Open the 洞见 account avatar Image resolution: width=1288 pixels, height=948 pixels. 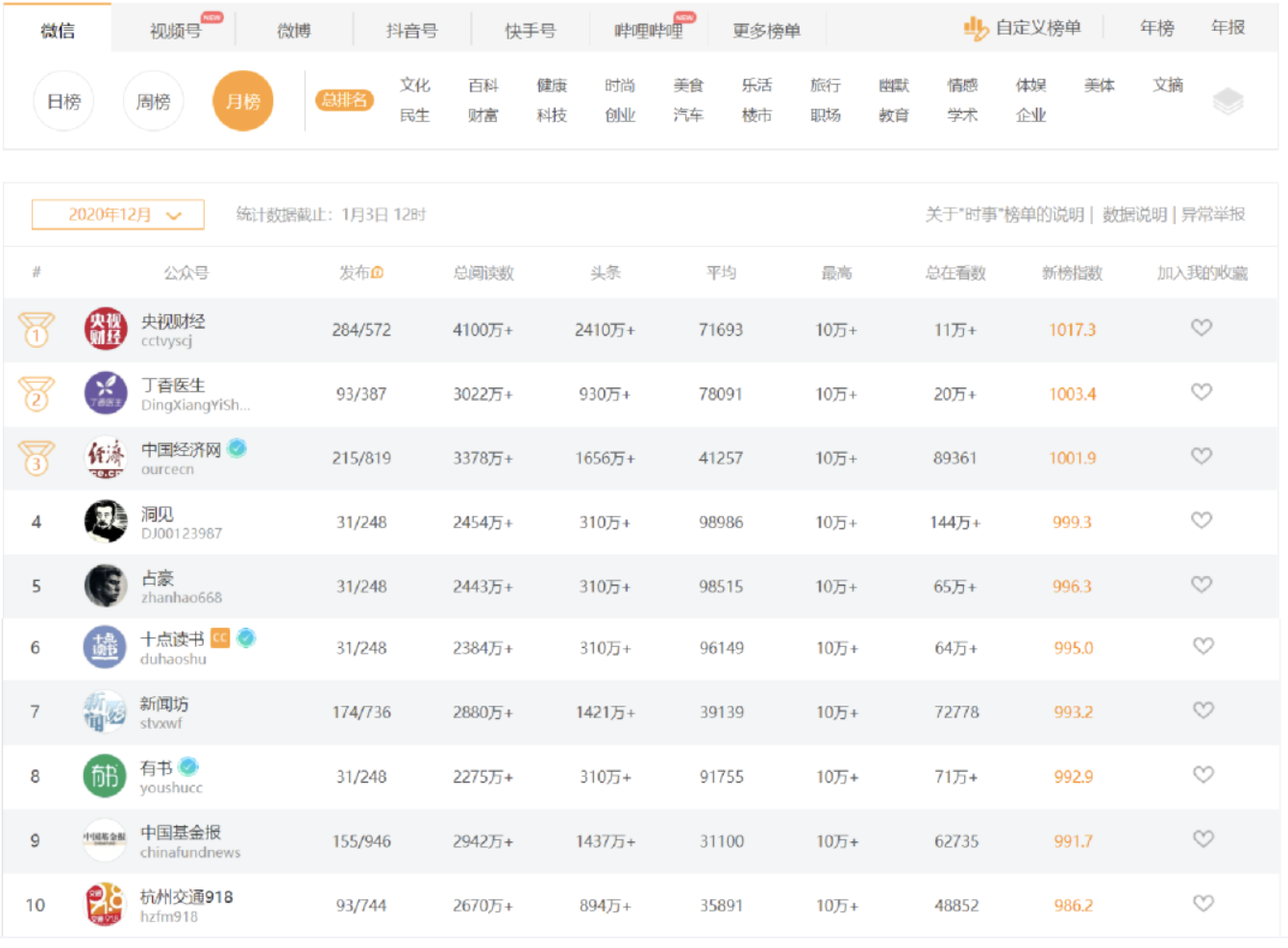click(106, 522)
